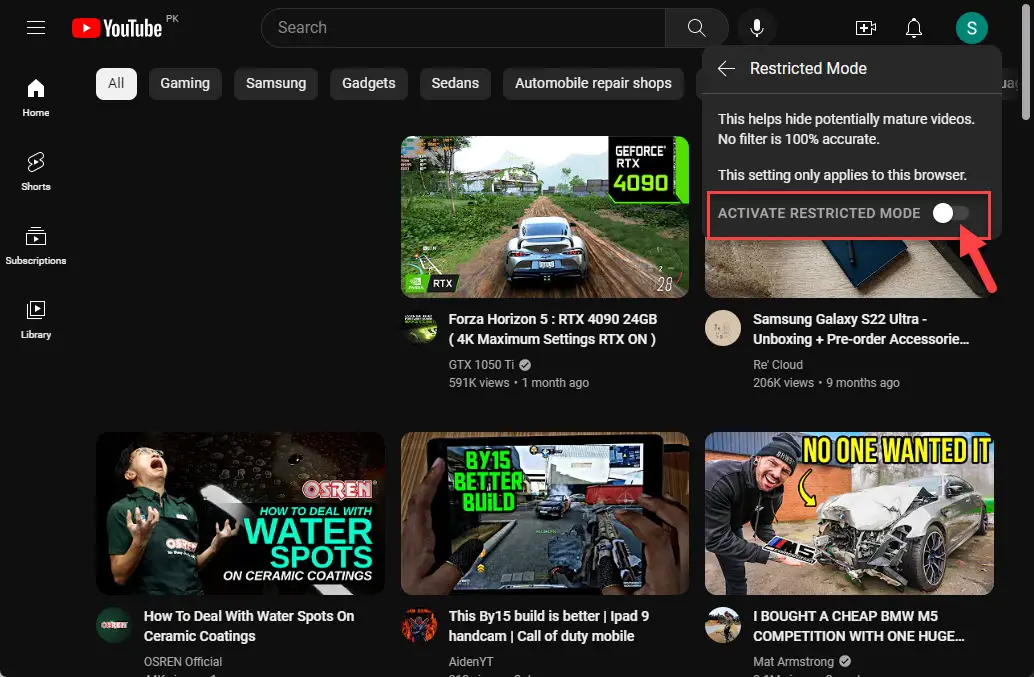Go to Shorts in sidebar
This screenshot has height=677, width=1034.
pos(36,170)
